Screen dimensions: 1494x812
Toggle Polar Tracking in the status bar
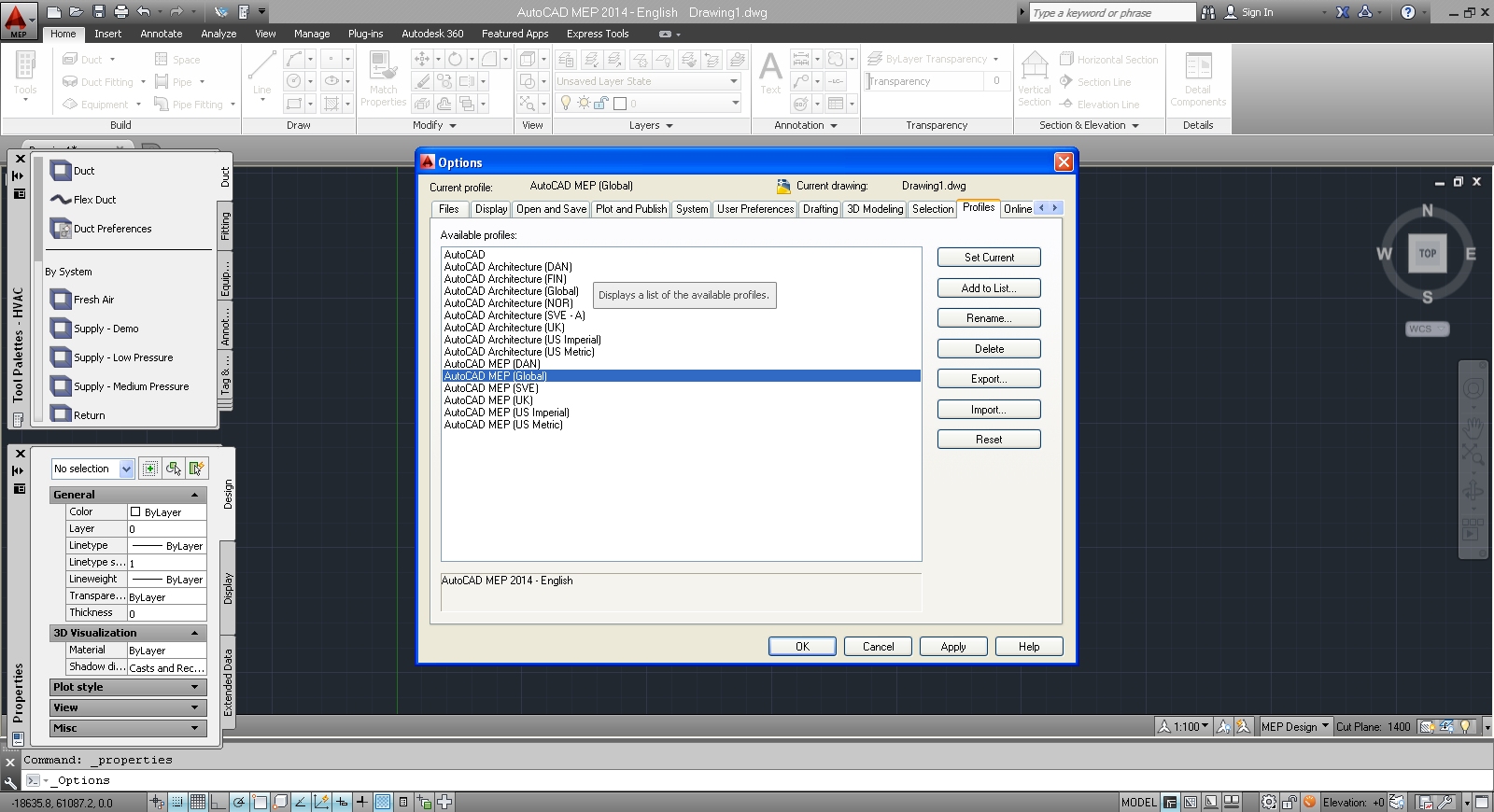[239, 802]
